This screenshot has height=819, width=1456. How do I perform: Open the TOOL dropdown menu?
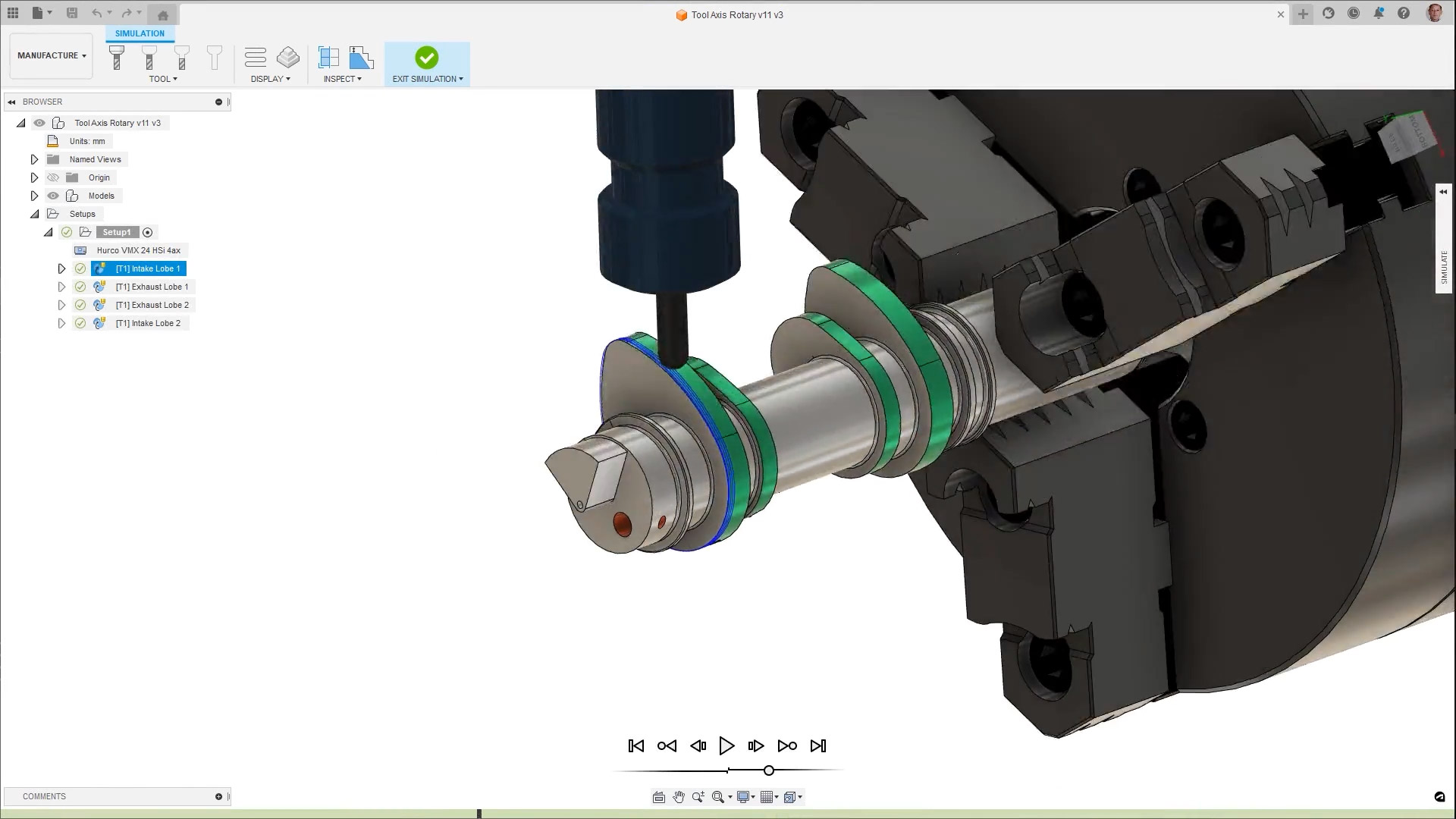click(163, 79)
